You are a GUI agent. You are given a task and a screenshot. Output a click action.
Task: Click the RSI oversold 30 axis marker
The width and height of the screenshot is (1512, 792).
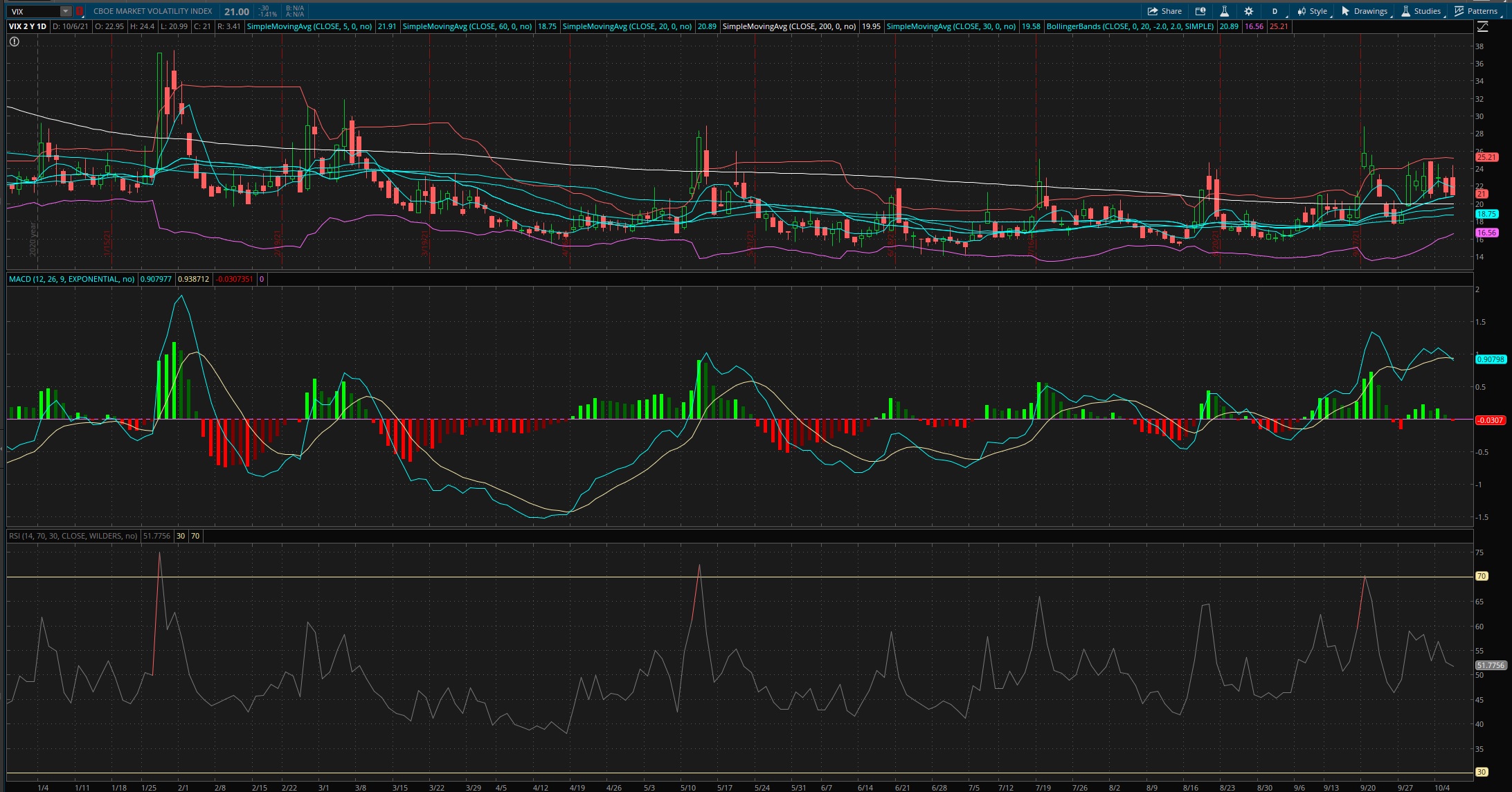tap(1482, 772)
